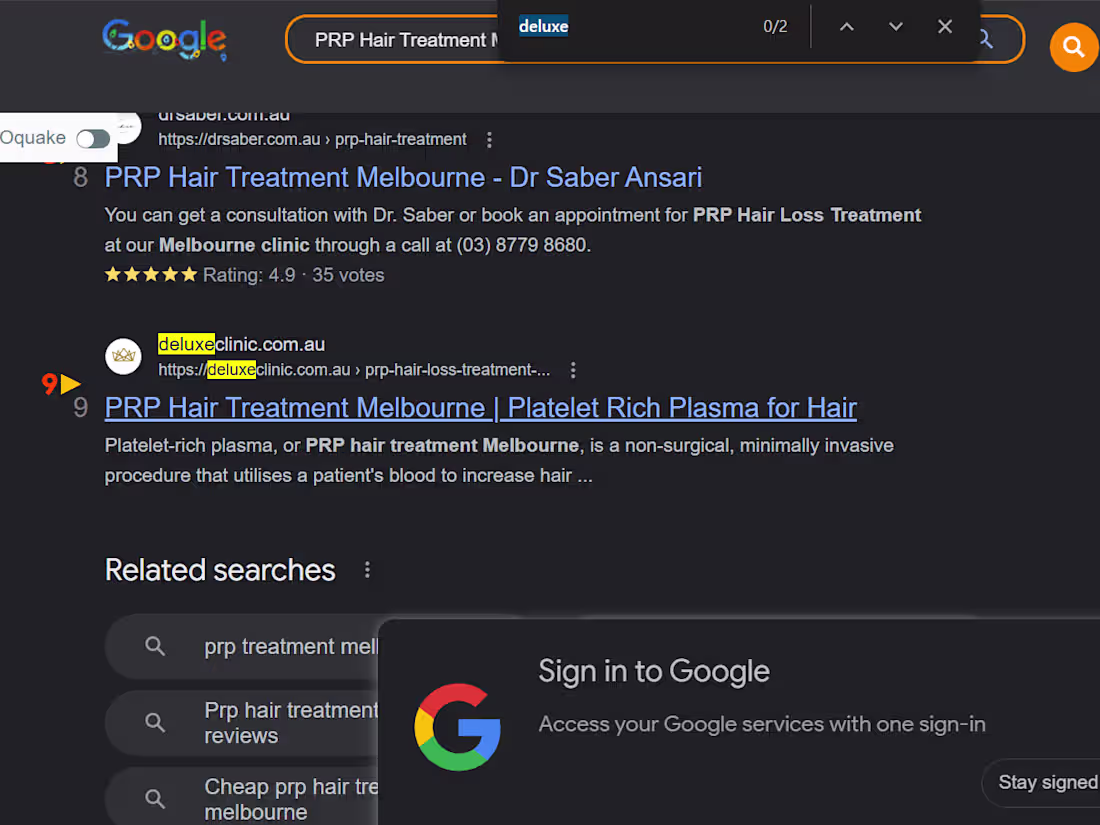This screenshot has width=1100, height=825.
Task: Jump to next 'deluxe' match with down arrow
Action: tap(895, 26)
